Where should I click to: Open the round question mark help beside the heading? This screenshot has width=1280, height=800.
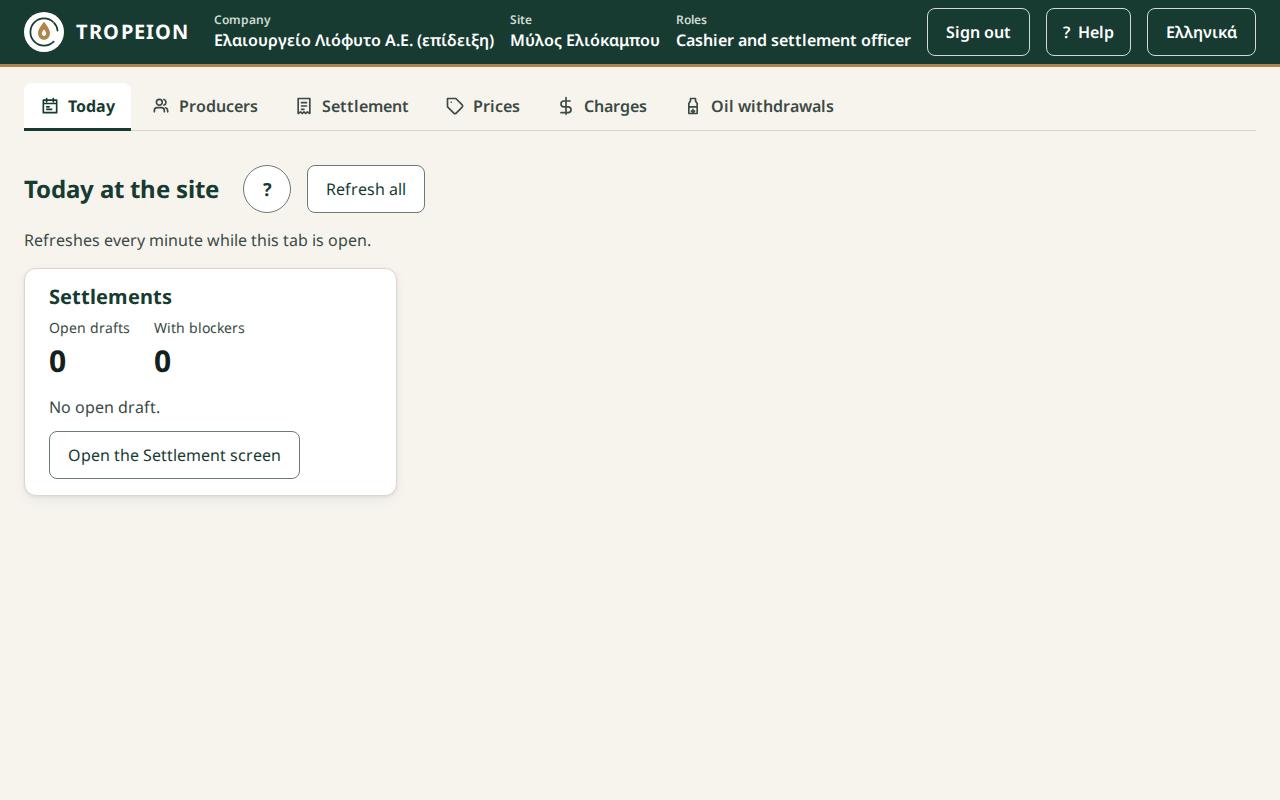[x=267, y=189]
